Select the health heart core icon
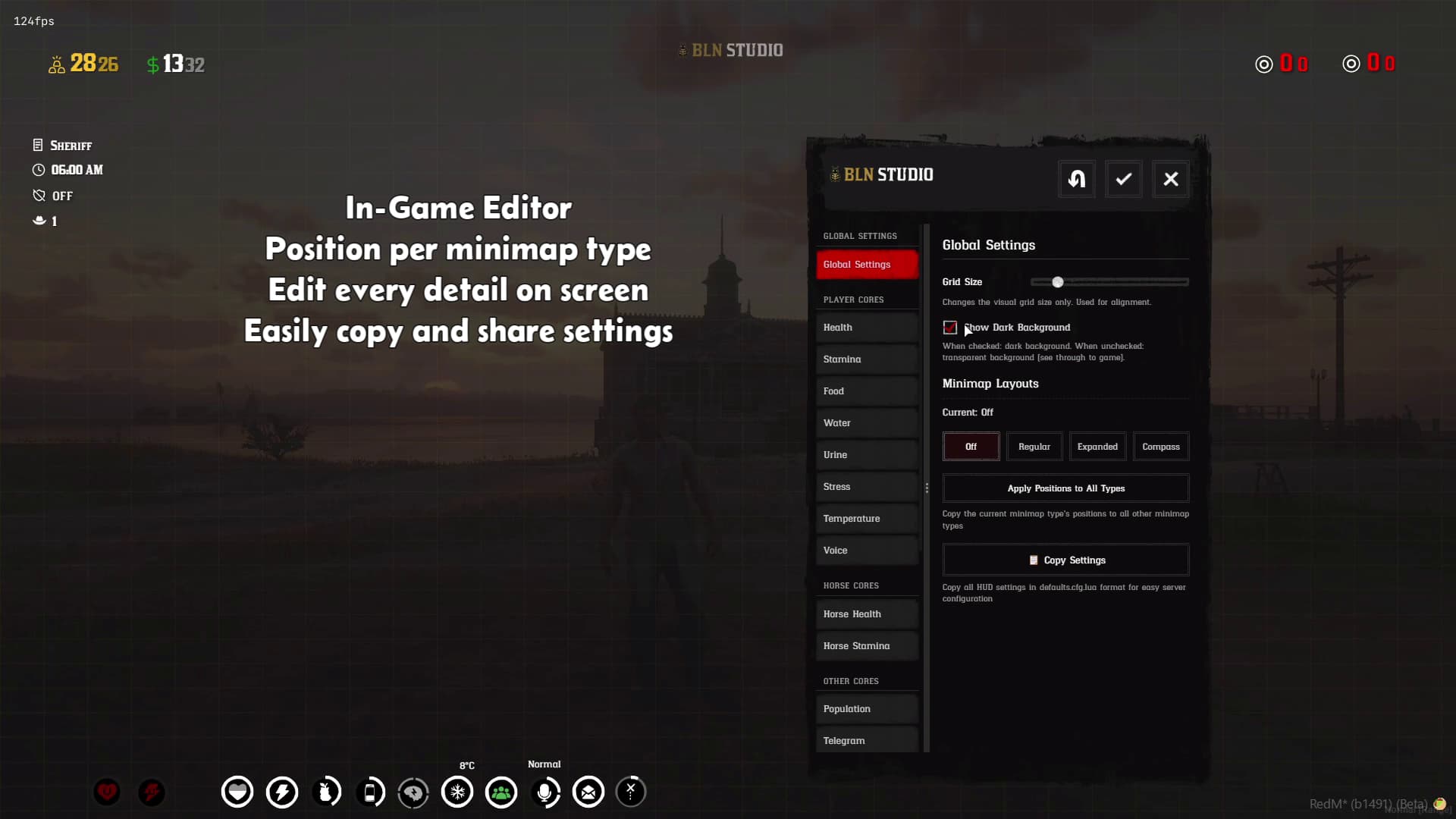The height and width of the screenshot is (819, 1456). [x=237, y=792]
